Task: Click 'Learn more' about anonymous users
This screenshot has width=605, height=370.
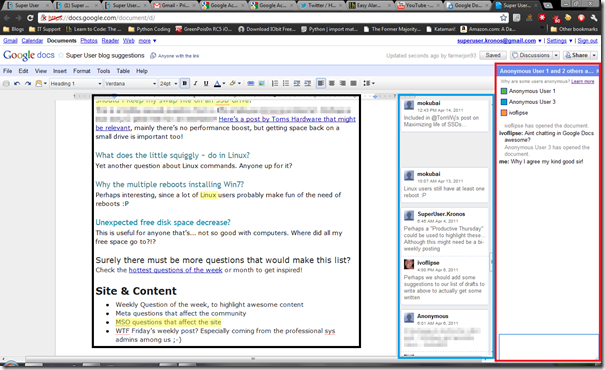Action: click(583, 81)
